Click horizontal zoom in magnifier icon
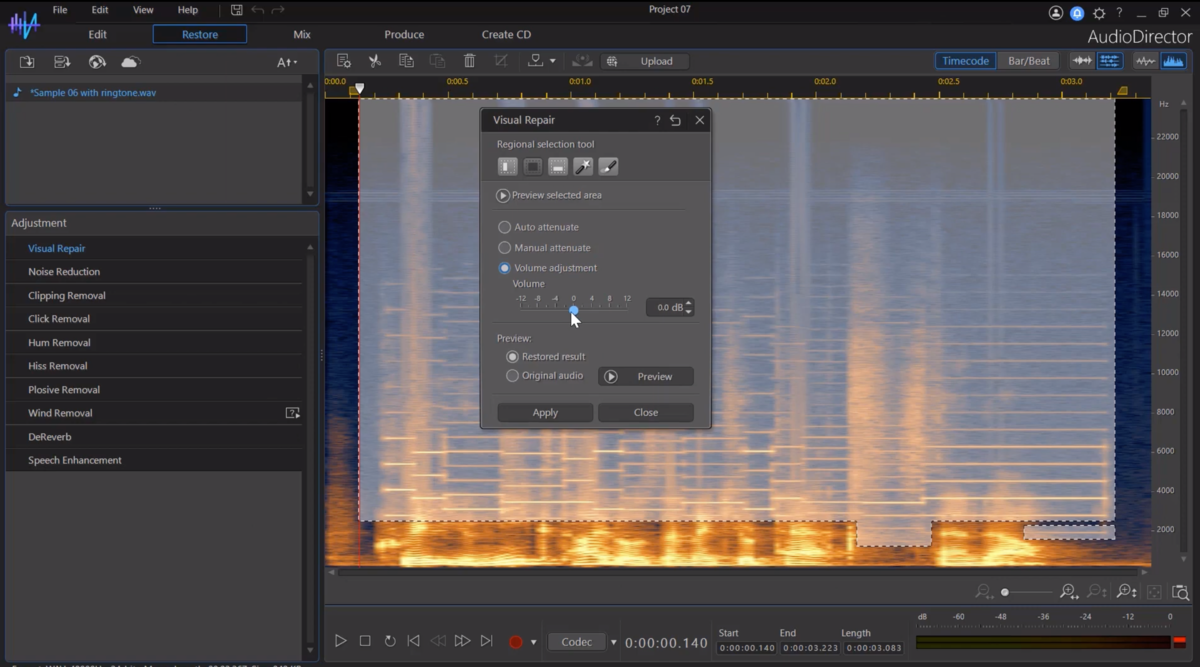 point(1068,592)
